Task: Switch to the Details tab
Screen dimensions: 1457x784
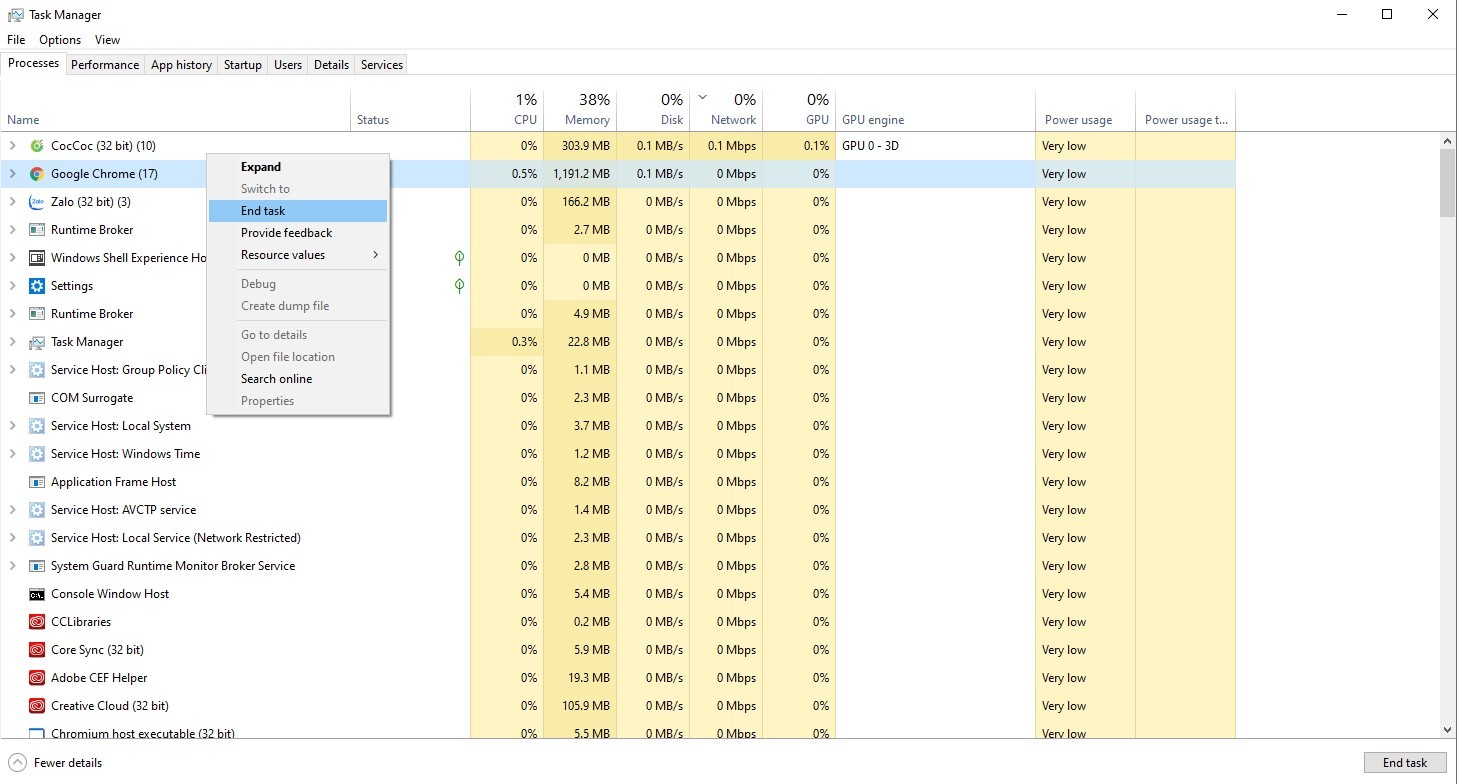Action: tap(331, 64)
